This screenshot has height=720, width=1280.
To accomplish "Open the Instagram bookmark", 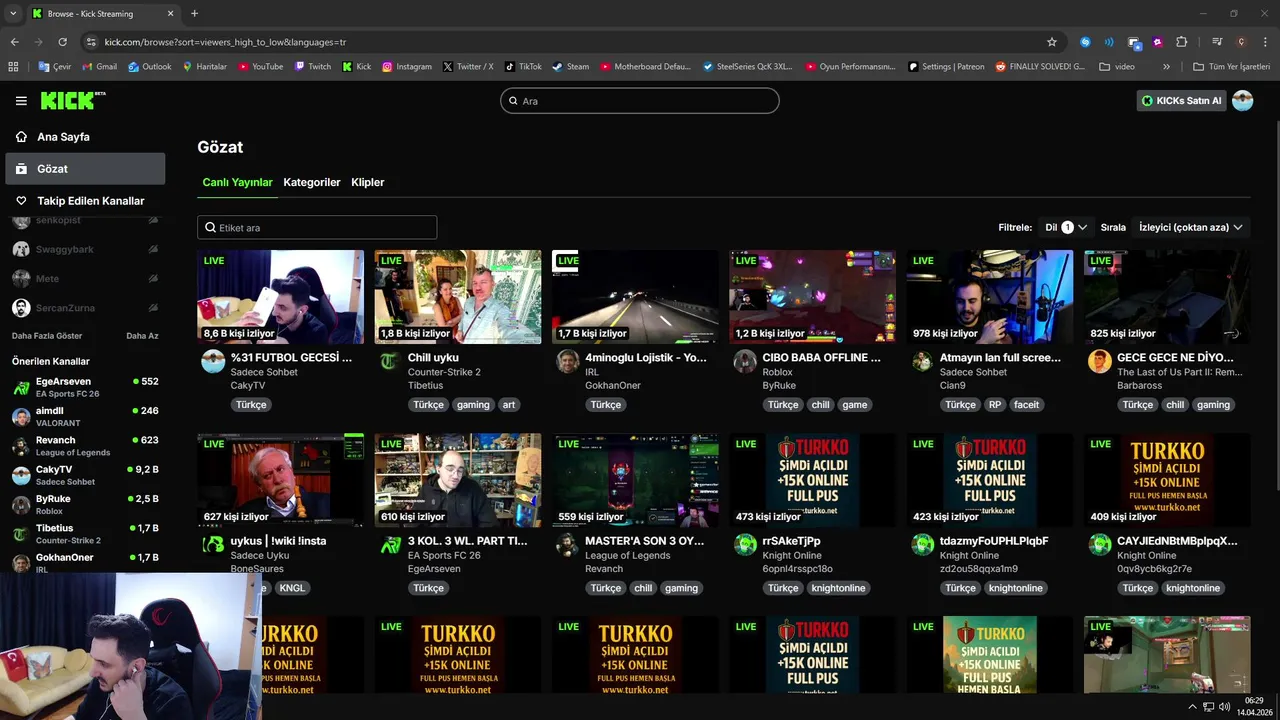I will (407, 67).
